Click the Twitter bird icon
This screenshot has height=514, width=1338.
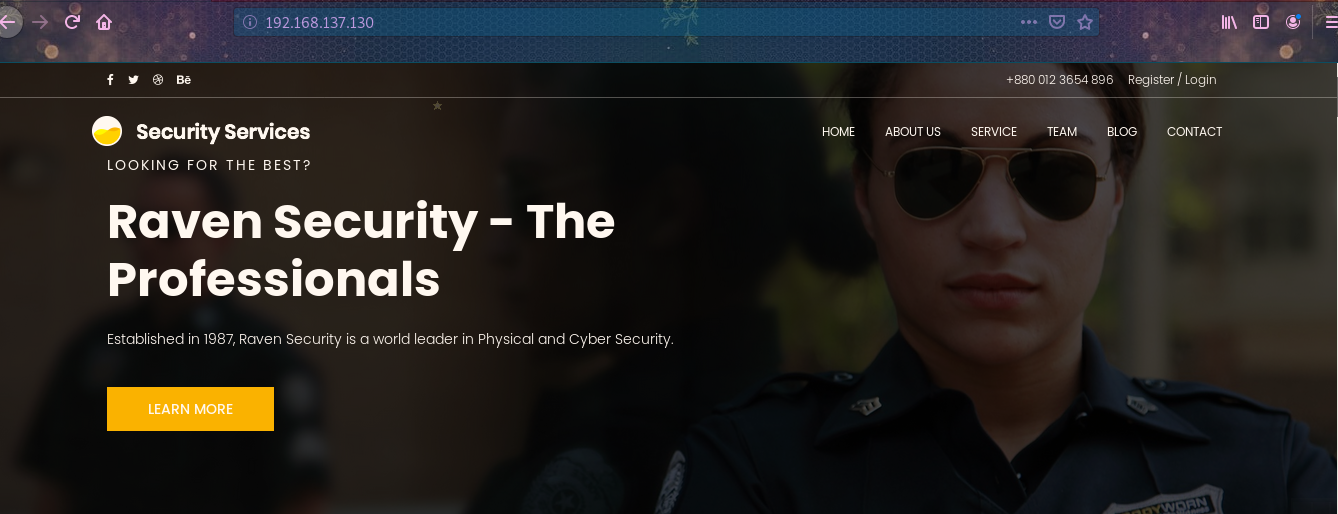click(133, 80)
